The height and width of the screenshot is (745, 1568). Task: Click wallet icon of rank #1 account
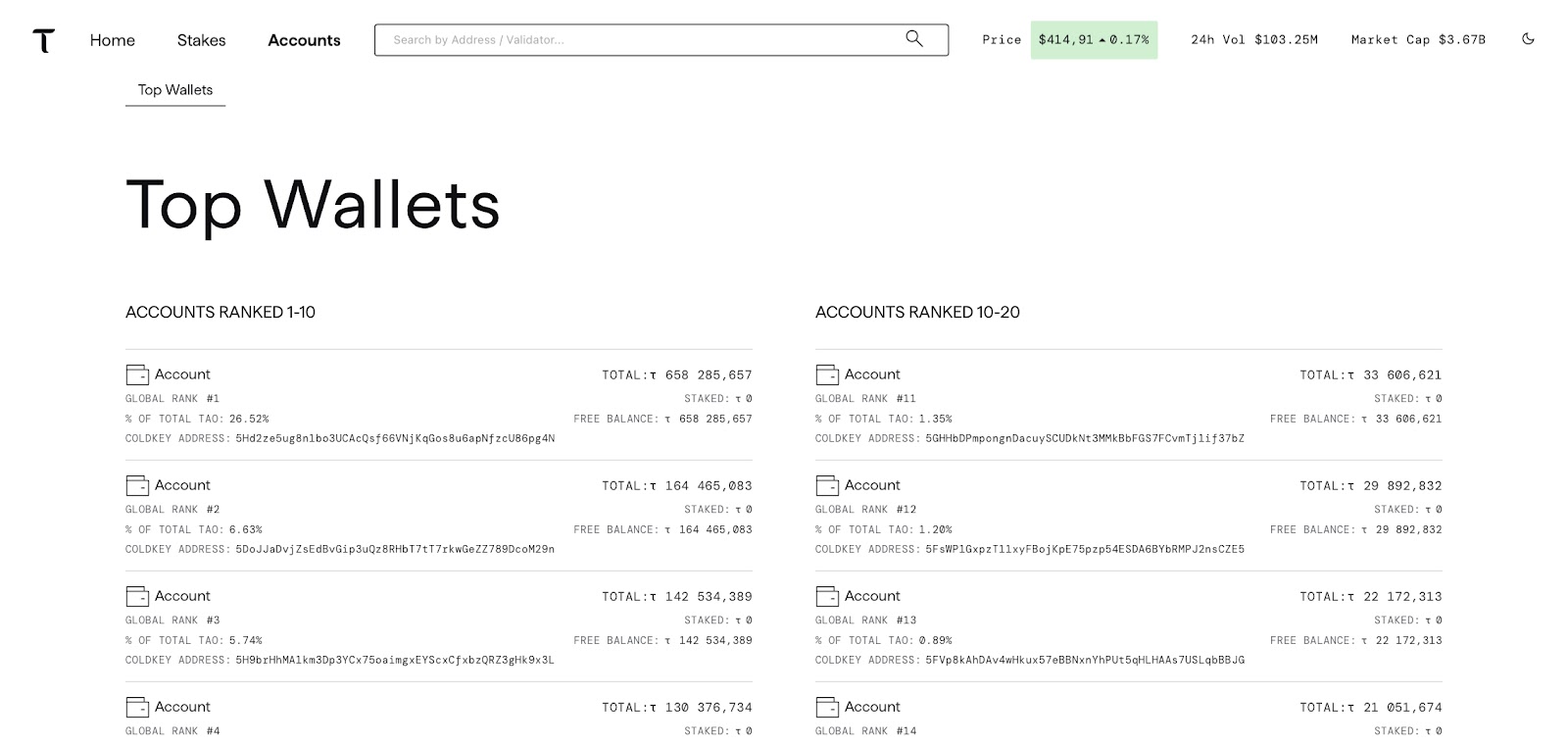(x=137, y=374)
